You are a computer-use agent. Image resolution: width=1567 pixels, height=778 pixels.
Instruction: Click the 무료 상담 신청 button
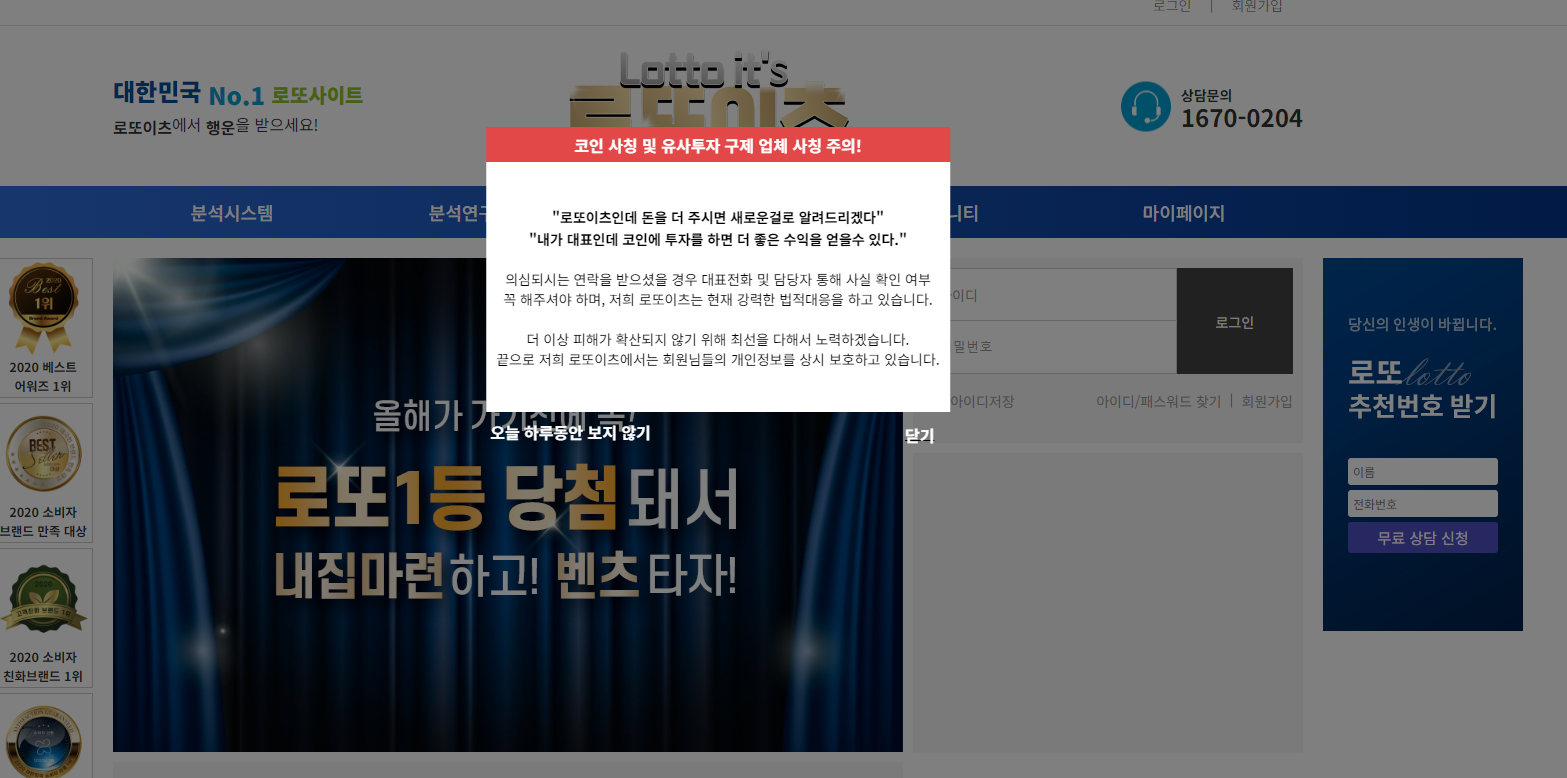1422,537
